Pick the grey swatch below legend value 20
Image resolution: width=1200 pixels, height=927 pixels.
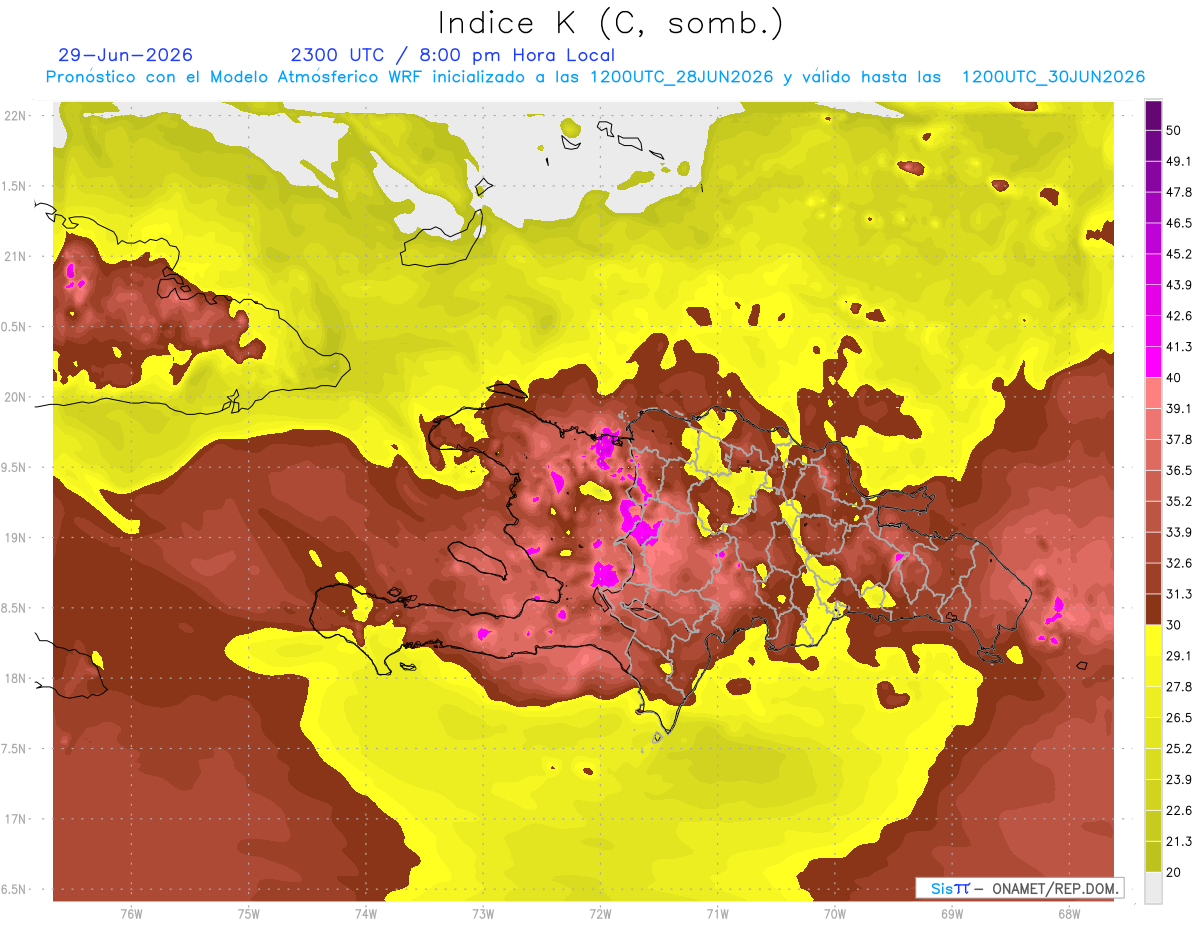coord(1153,887)
